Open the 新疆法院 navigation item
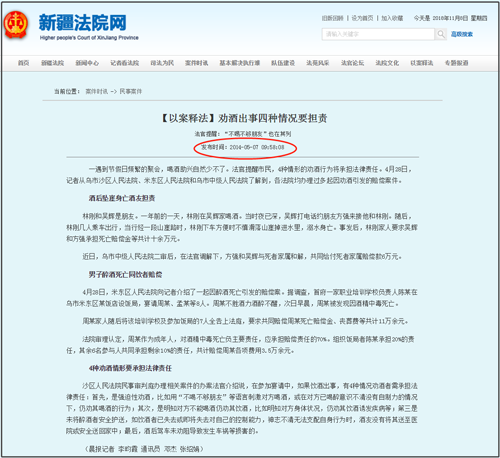This screenshot has height=458, width=500. pos(52,63)
